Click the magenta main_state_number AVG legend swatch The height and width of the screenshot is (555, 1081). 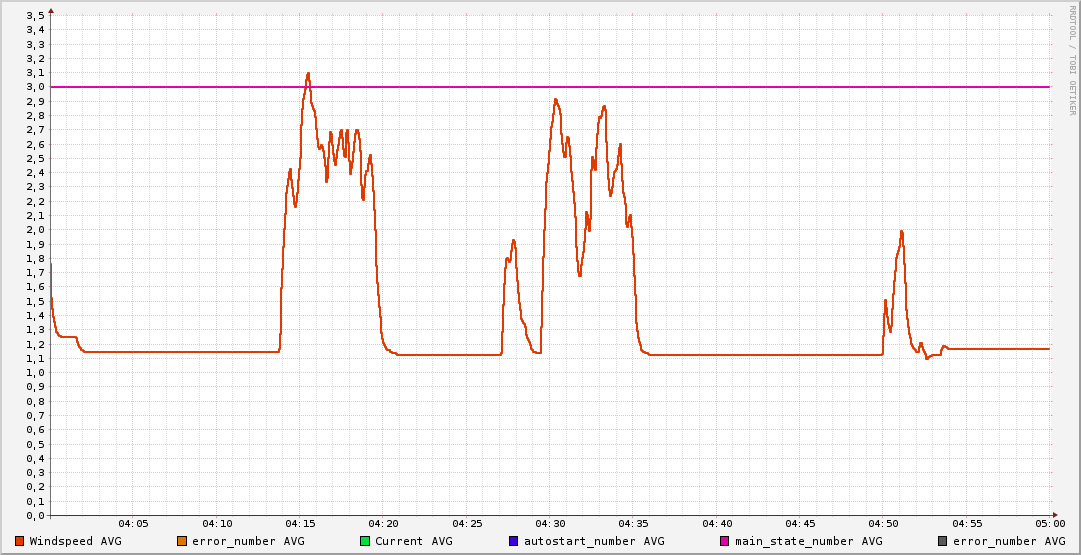[724, 541]
